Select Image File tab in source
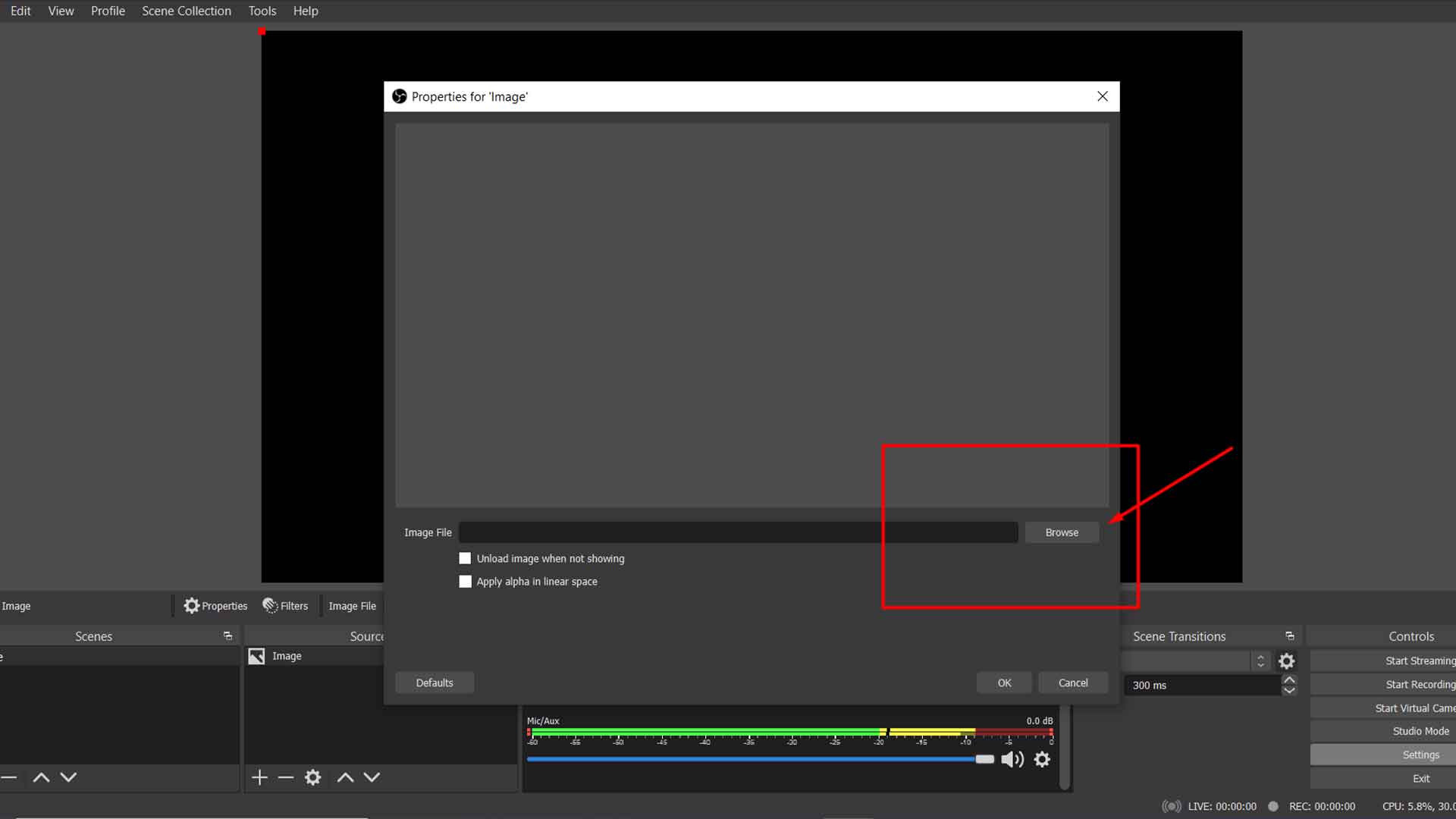Image resolution: width=1456 pixels, height=819 pixels. tap(352, 606)
